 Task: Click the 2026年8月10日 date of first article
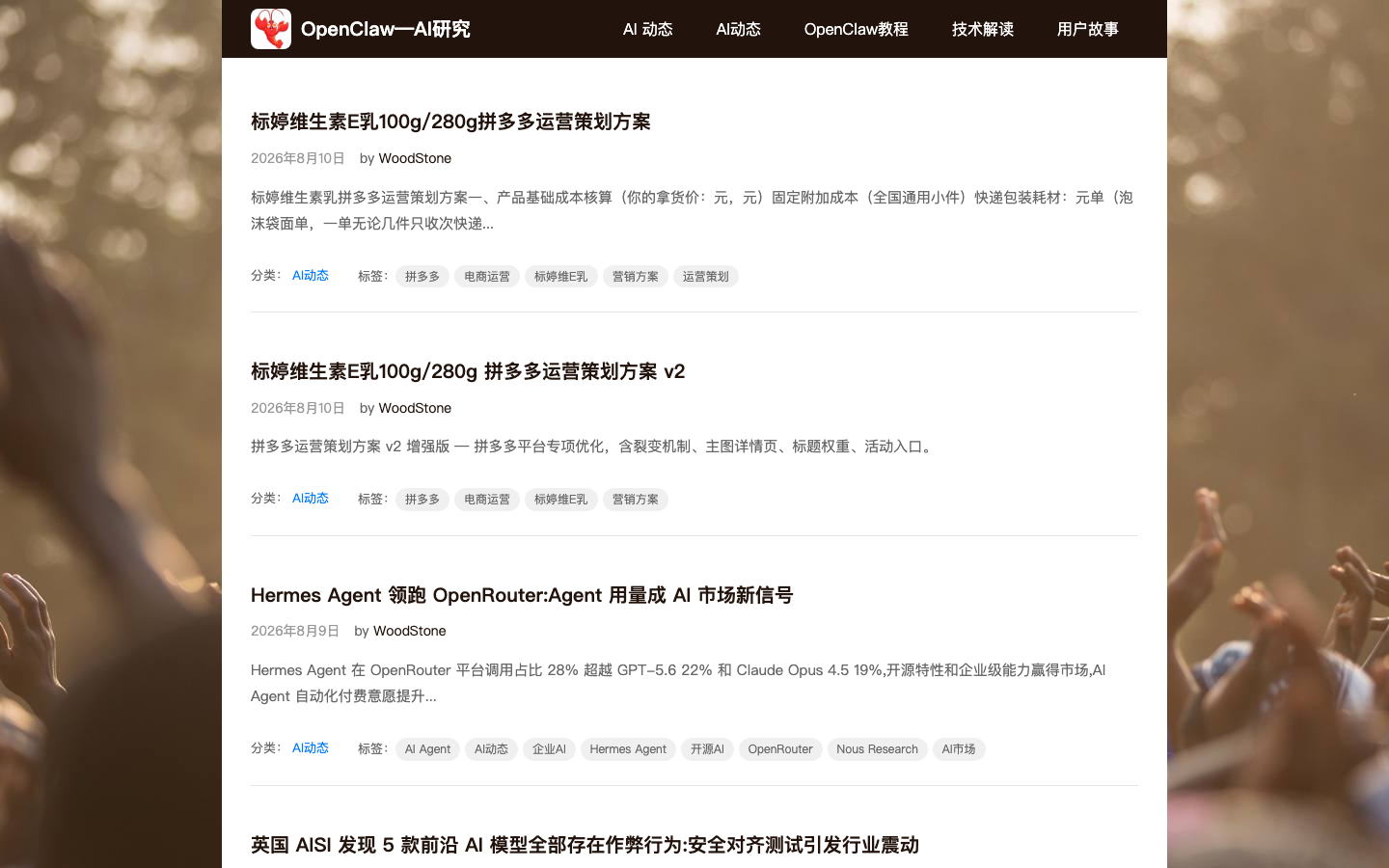pyautogui.click(x=298, y=158)
